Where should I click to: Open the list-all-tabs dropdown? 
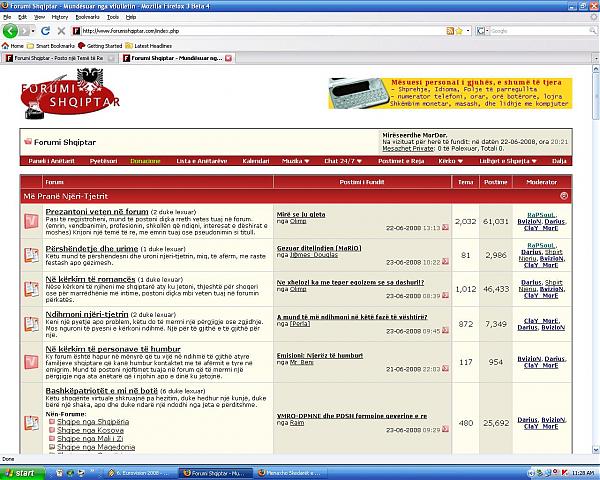click(596, 59)
